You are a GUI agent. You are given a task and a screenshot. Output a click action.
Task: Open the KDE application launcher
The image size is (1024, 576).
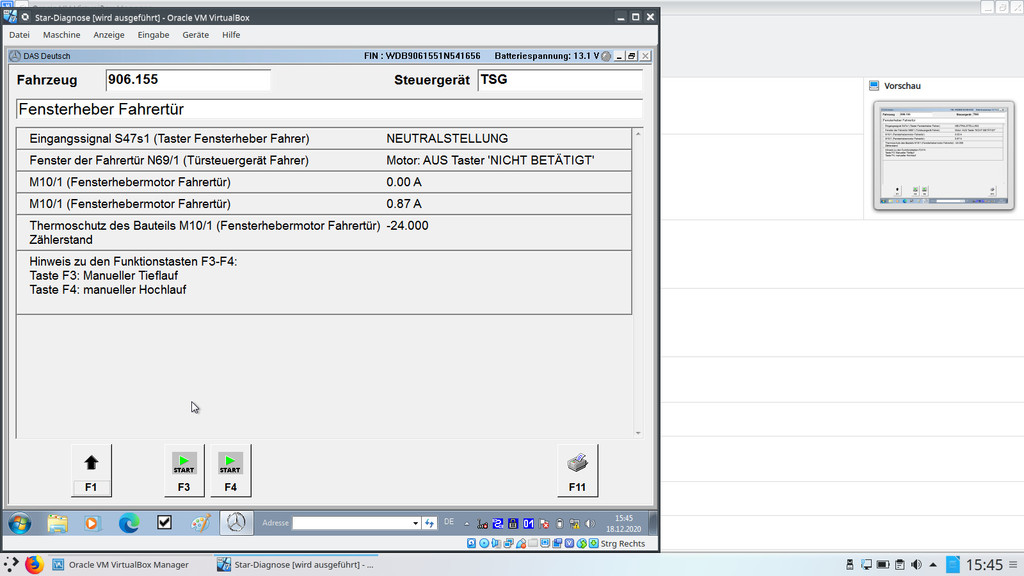point(12,564)
